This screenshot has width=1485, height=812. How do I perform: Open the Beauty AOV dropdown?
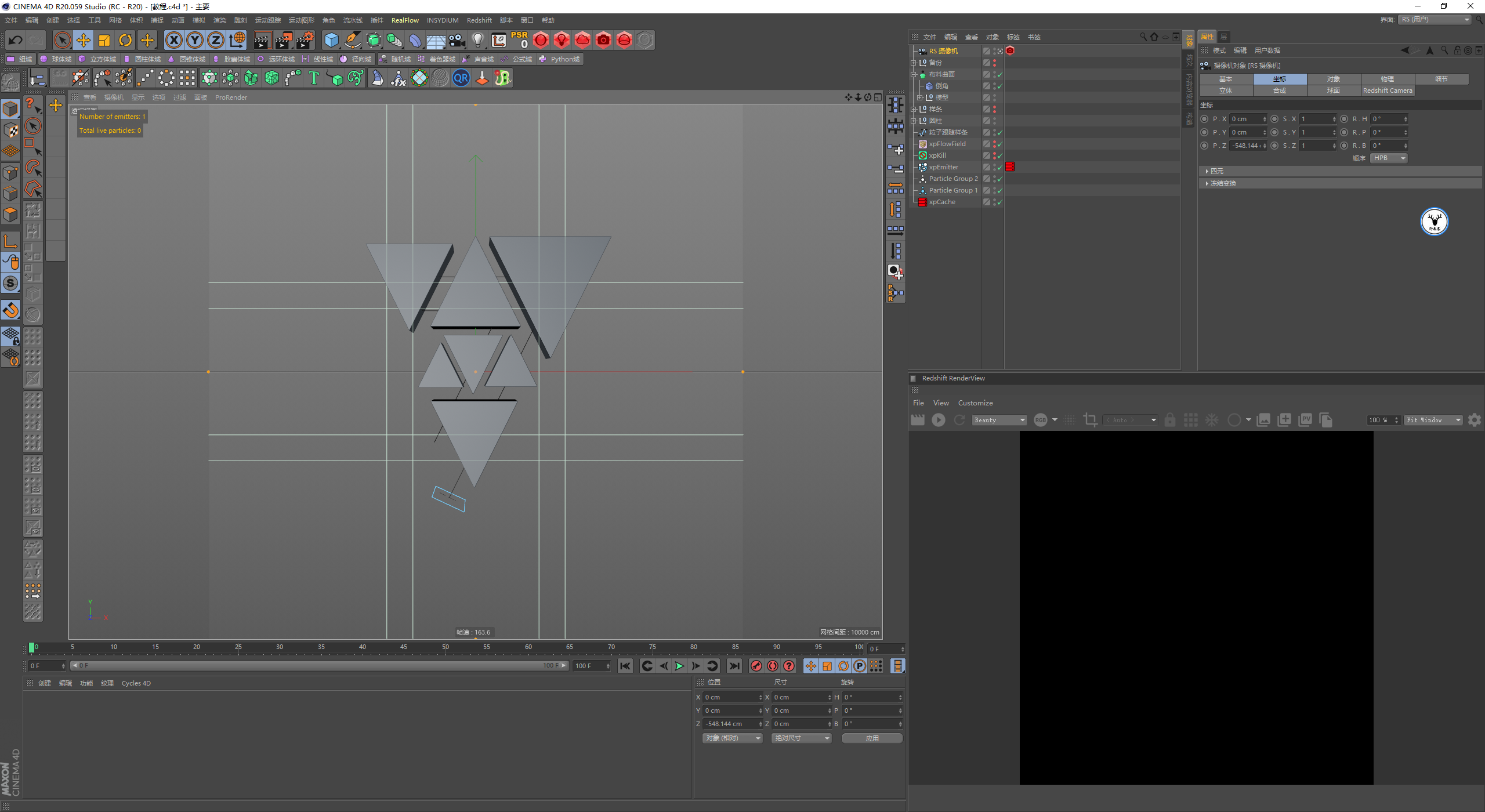999,420
